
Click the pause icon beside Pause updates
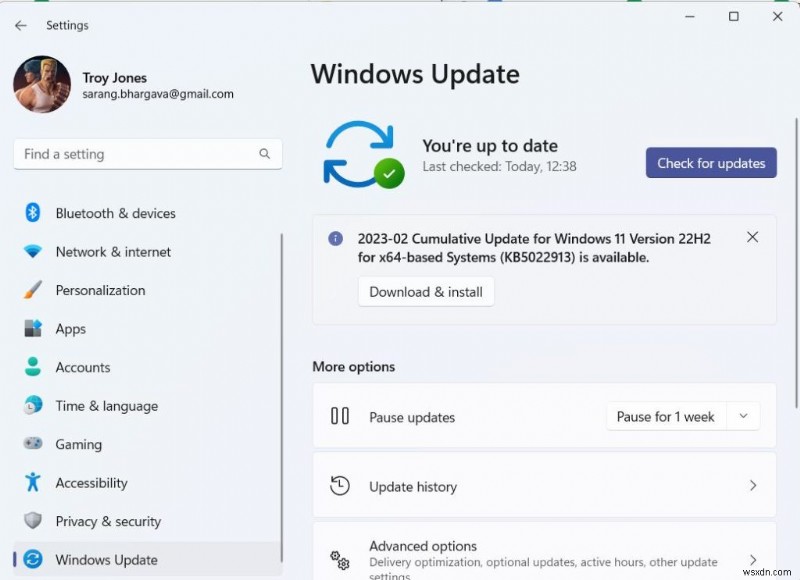(340, 416)
